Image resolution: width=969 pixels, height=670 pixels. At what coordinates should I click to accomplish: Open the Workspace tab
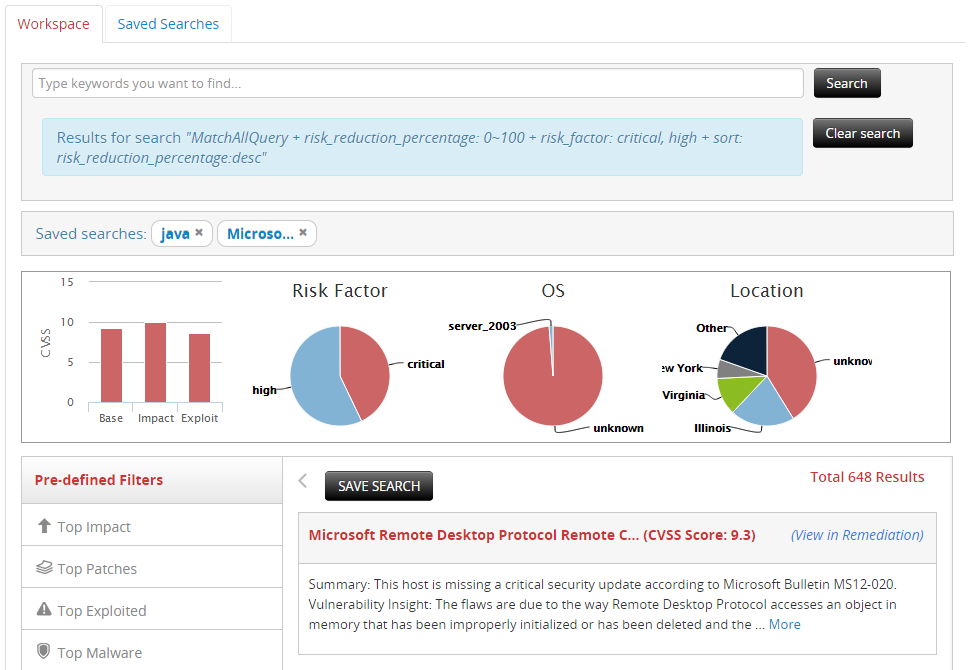pyautogui.click(x=54, y=24)
